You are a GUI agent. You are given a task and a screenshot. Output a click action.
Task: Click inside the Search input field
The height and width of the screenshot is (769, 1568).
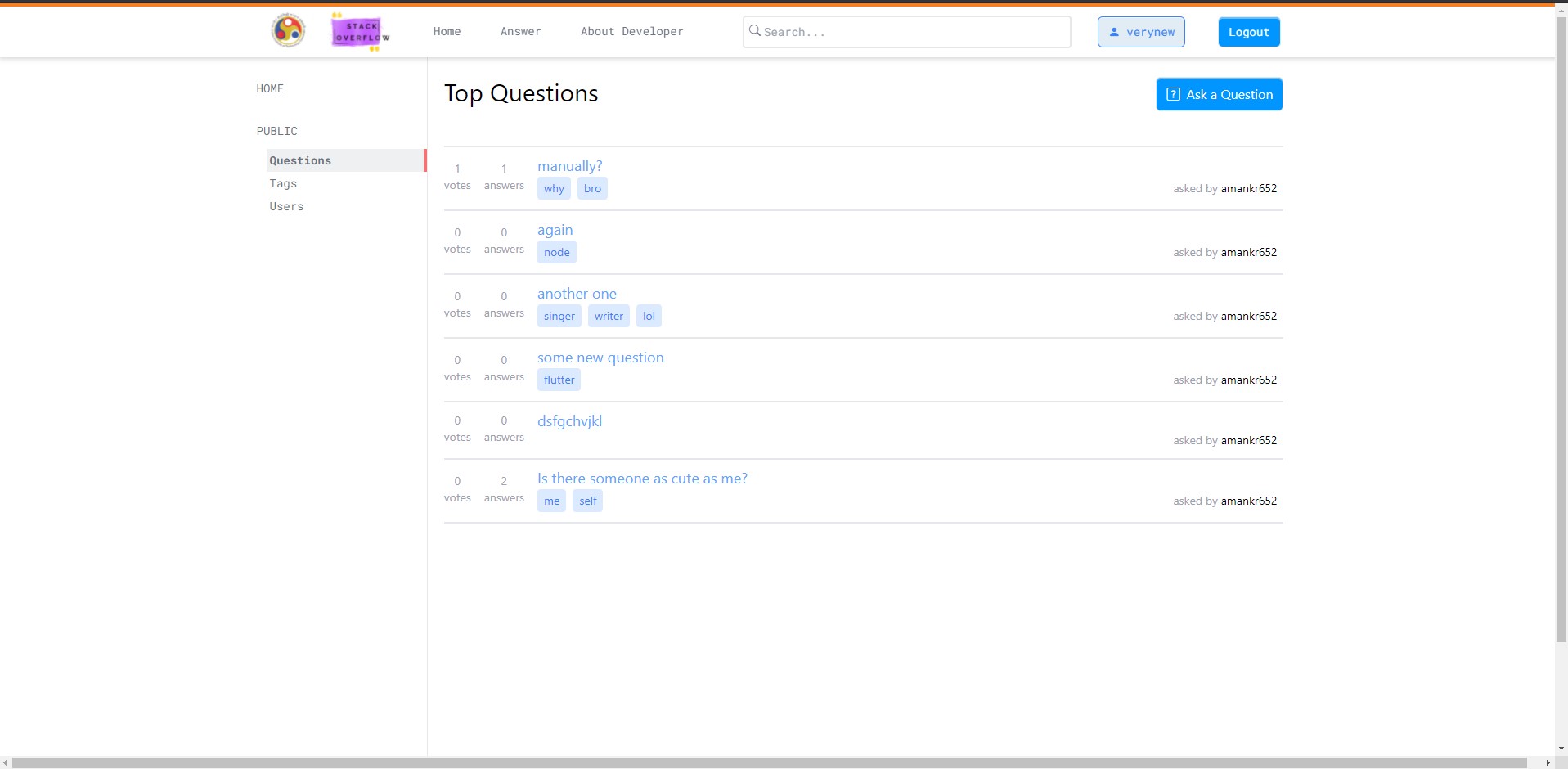click(900, 31)
